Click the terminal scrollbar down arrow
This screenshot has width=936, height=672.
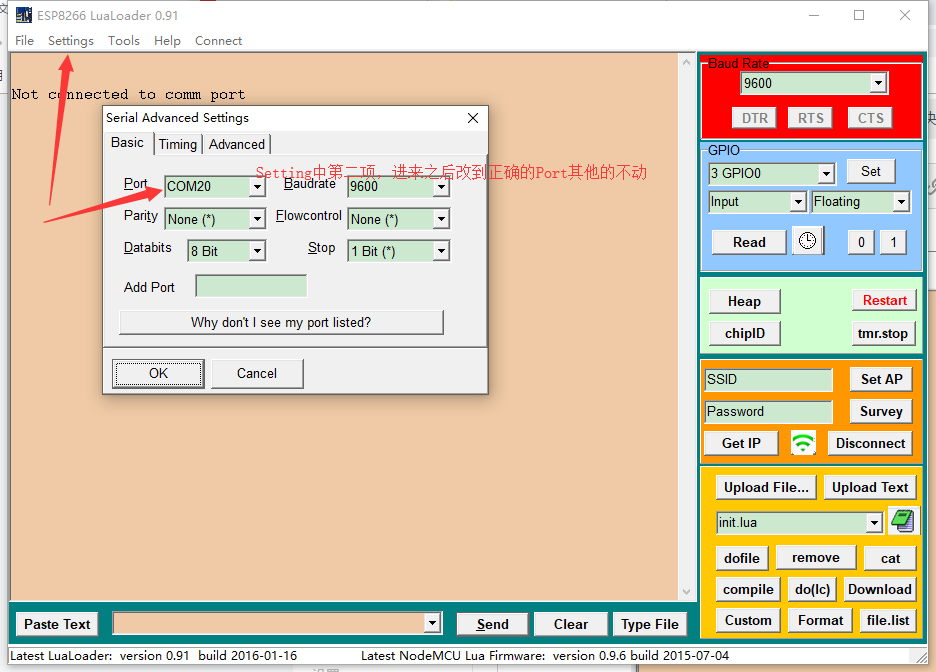tap(686, 591)
